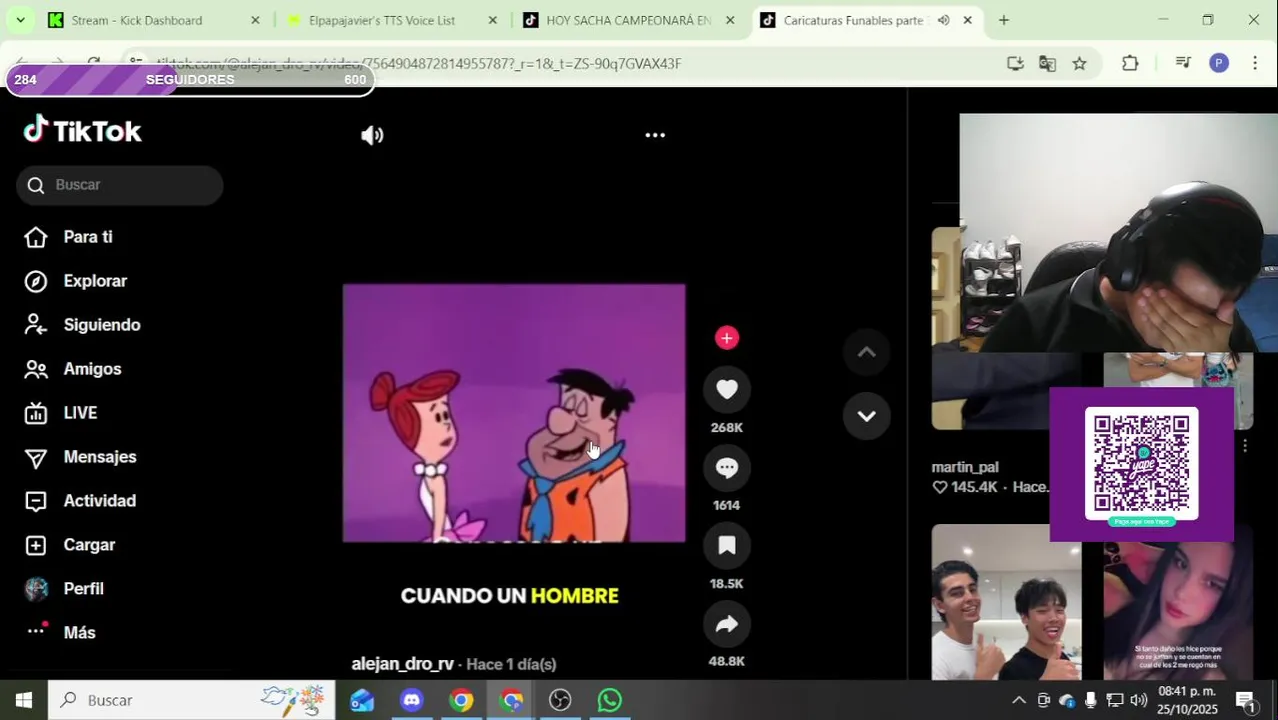Show hidden system tray icons

point(1018,700)
